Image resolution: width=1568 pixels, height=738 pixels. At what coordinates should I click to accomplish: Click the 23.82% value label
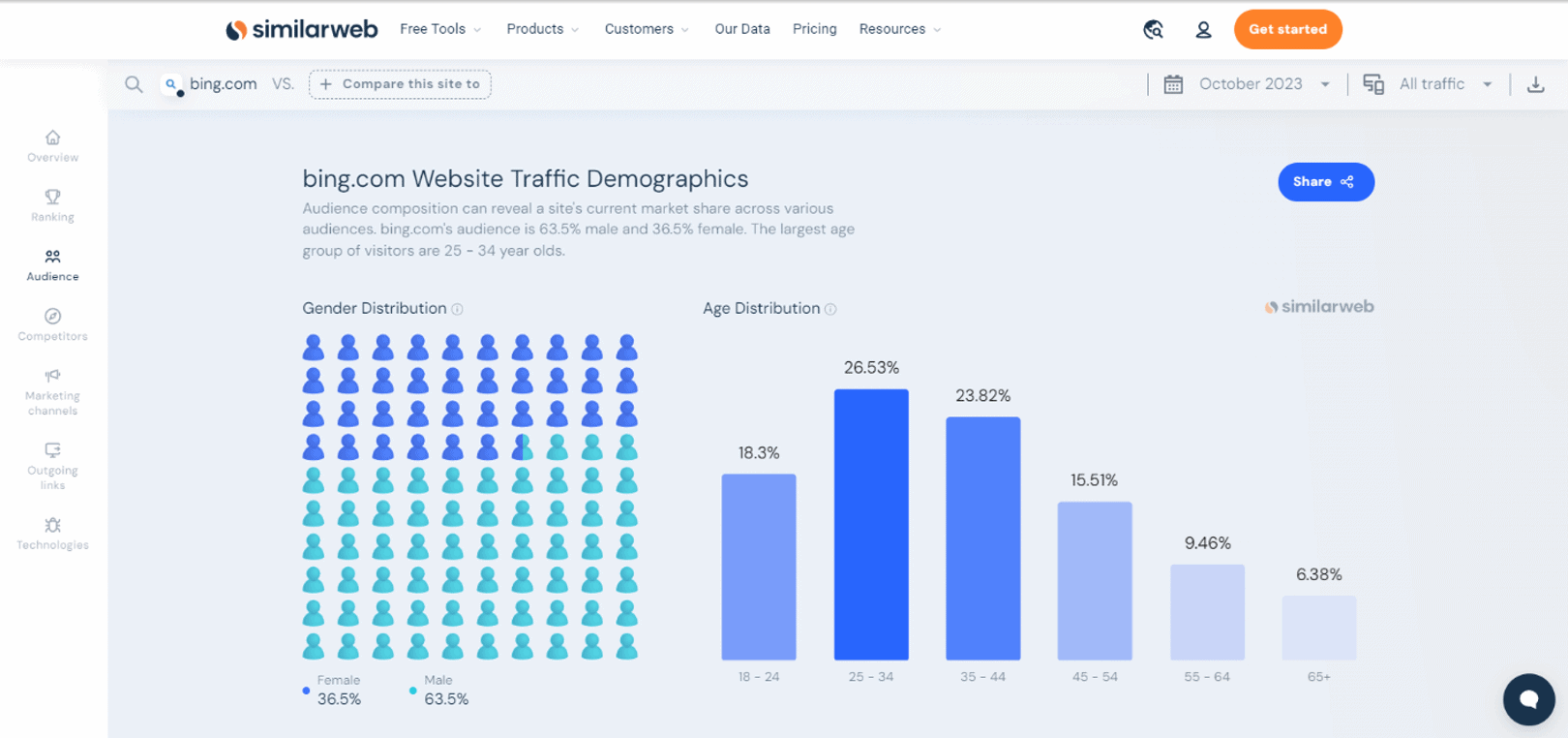pos(982,396)
